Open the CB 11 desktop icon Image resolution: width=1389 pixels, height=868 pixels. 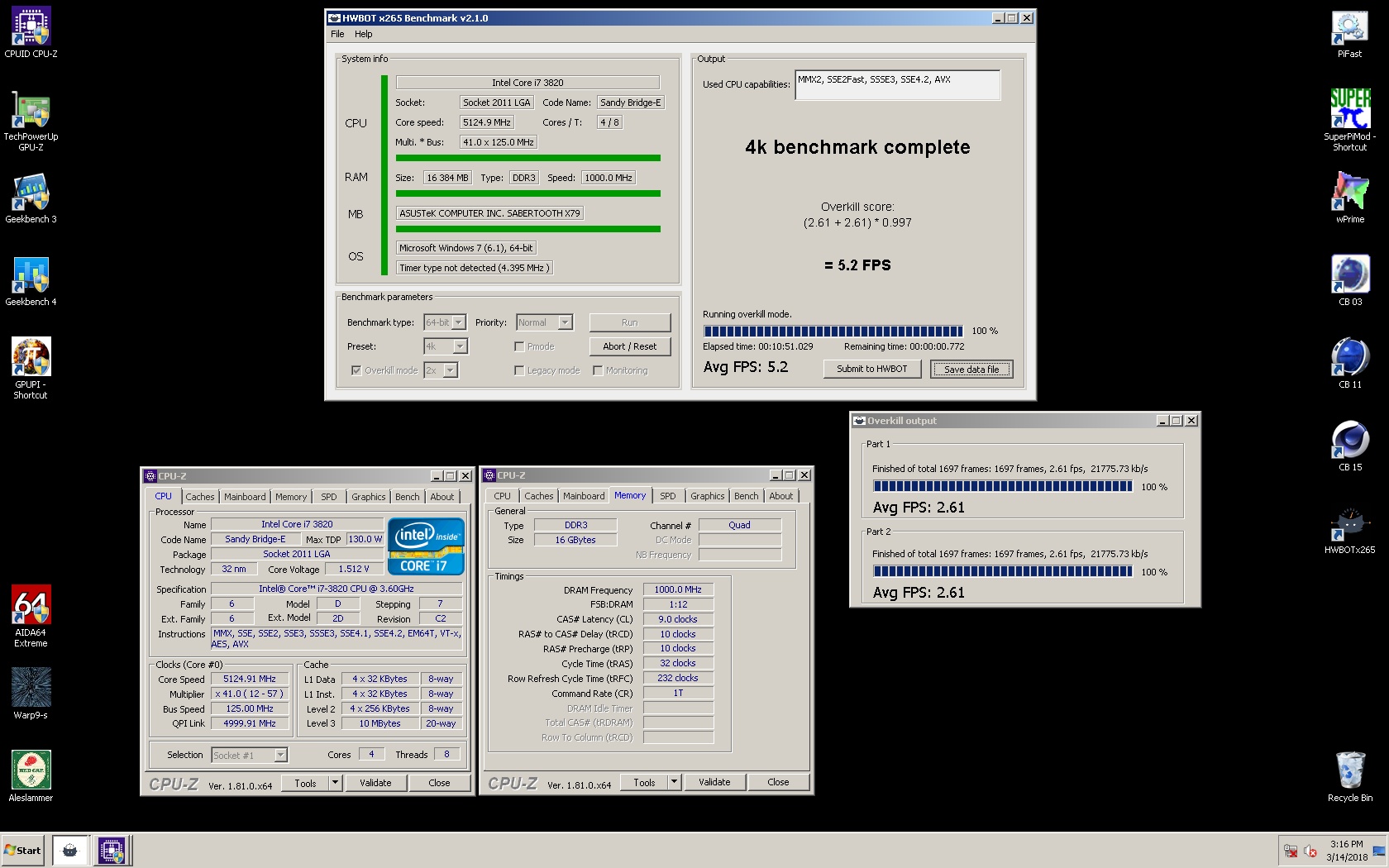coord(1350,364)
